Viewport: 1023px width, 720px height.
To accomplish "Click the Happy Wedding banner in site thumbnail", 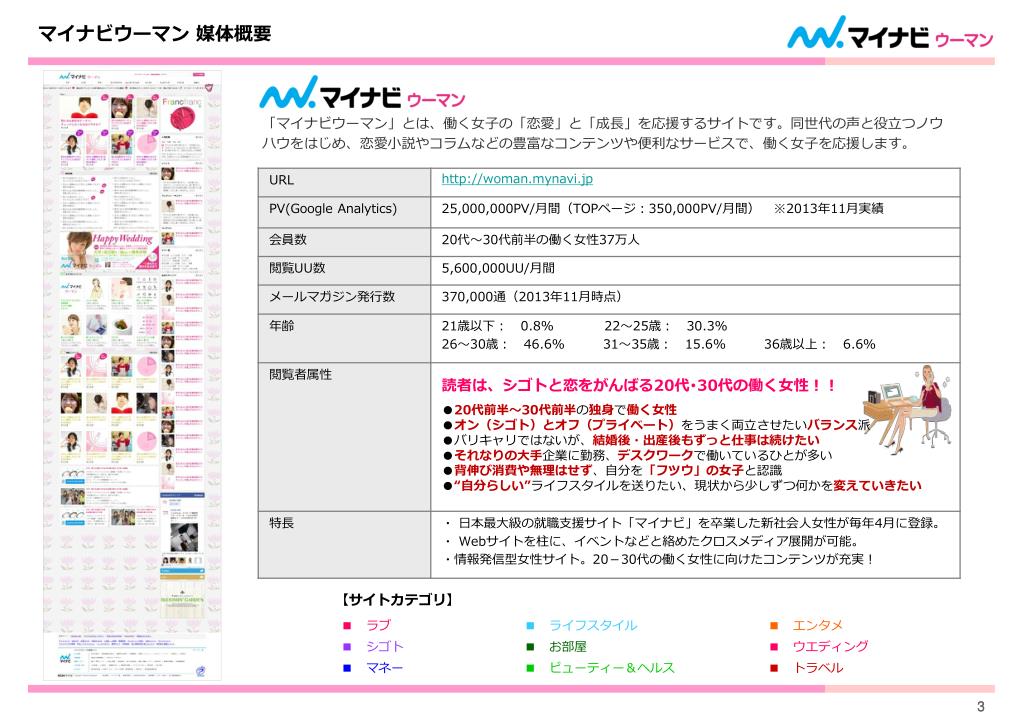I will point(110,251).
